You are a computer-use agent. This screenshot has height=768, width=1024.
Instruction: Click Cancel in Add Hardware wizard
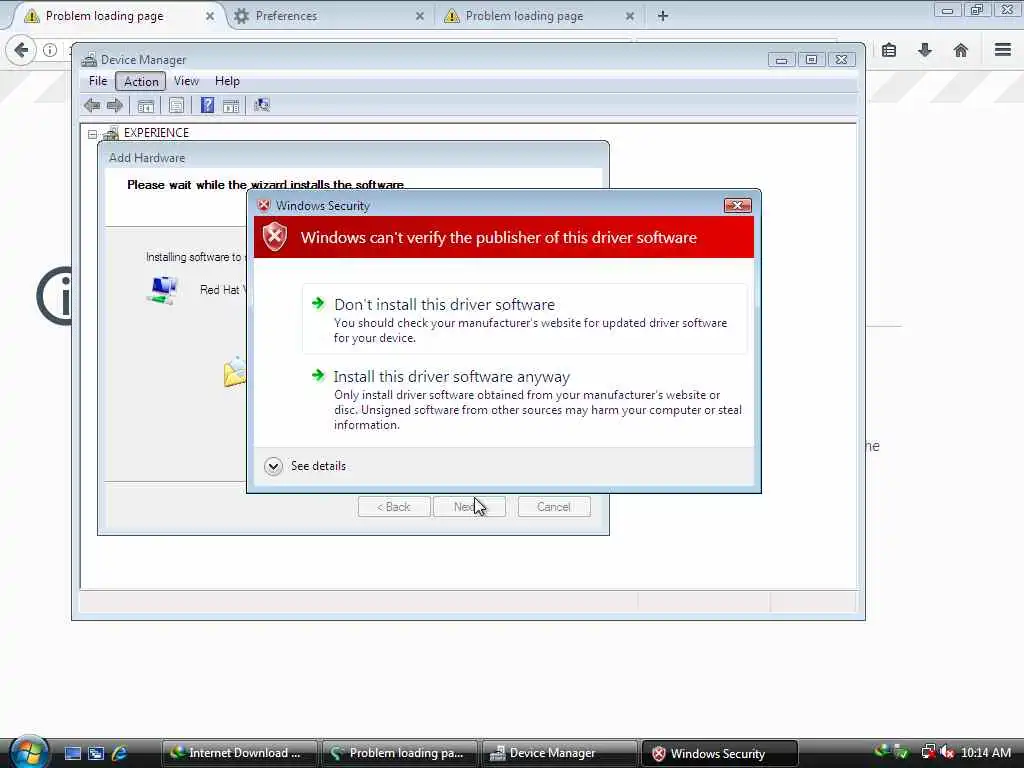click(x=554, y=507)
